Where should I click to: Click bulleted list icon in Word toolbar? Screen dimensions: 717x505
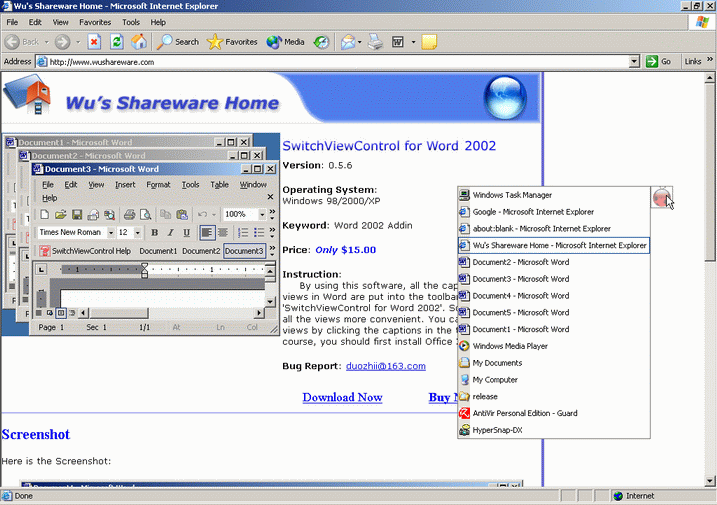(x=259, y=232)
